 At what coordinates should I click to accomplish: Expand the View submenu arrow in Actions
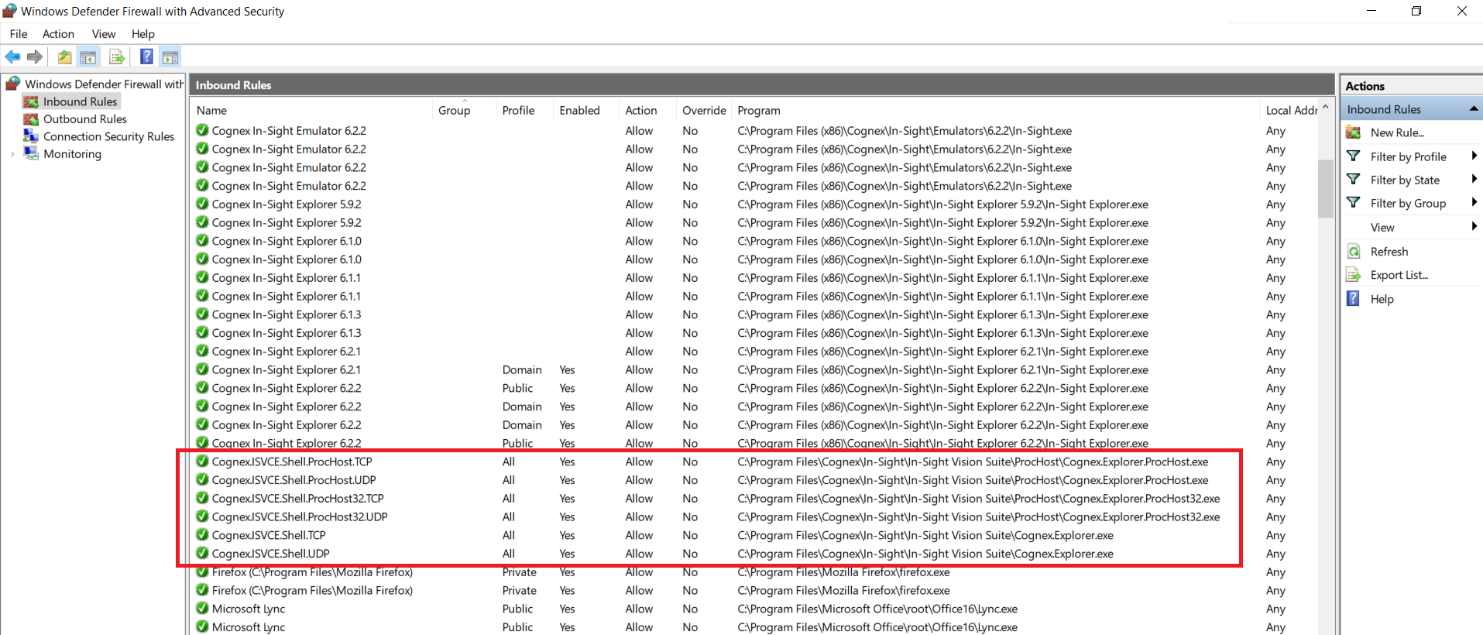point(1474,227)
